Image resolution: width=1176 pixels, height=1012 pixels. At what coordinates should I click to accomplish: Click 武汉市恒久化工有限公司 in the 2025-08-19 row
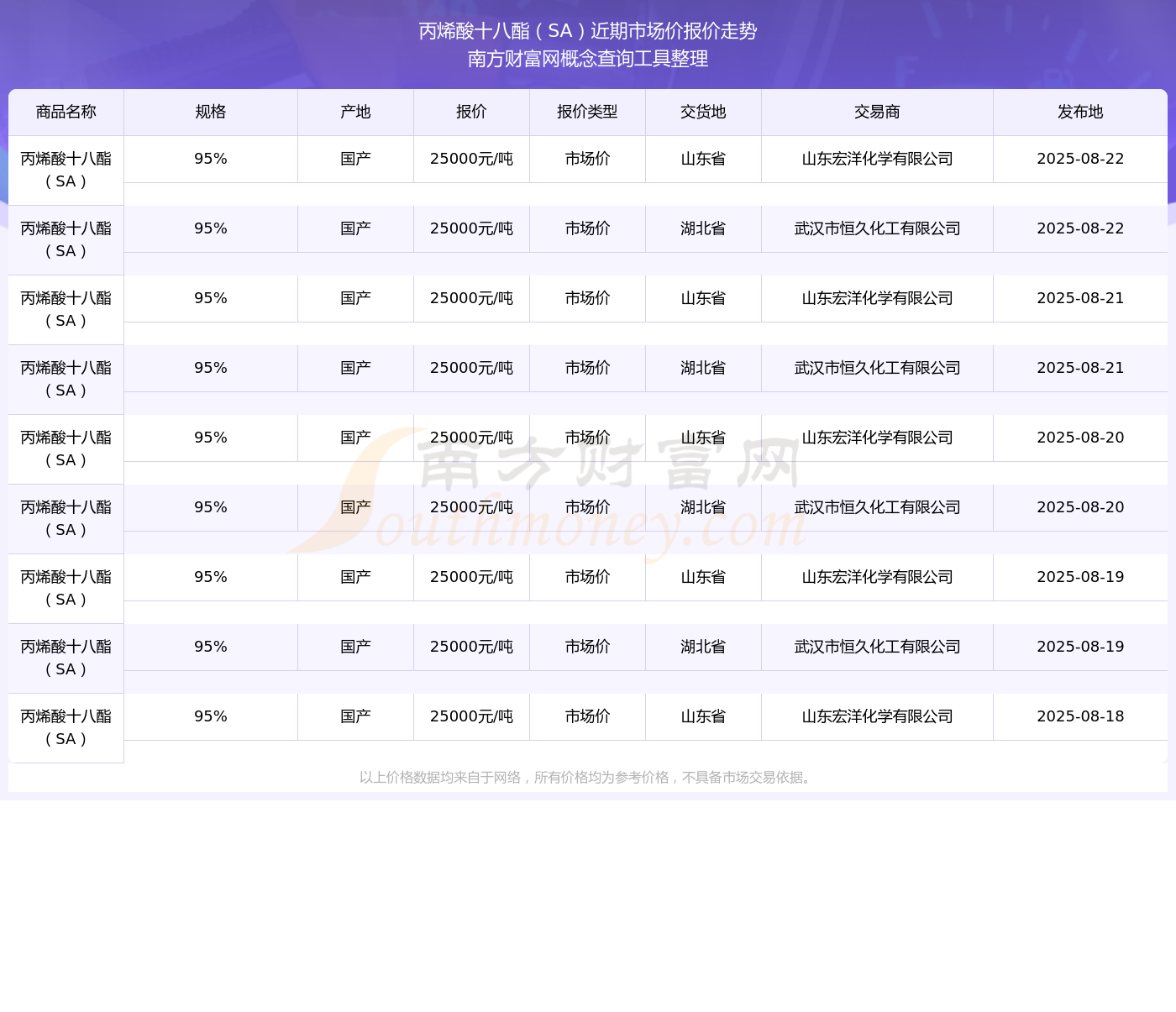878,647
